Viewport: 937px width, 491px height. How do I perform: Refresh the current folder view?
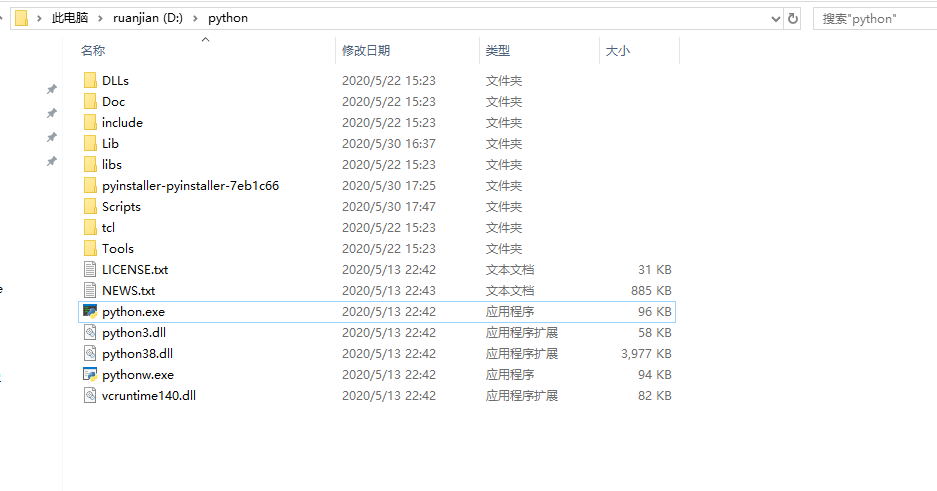792,19
